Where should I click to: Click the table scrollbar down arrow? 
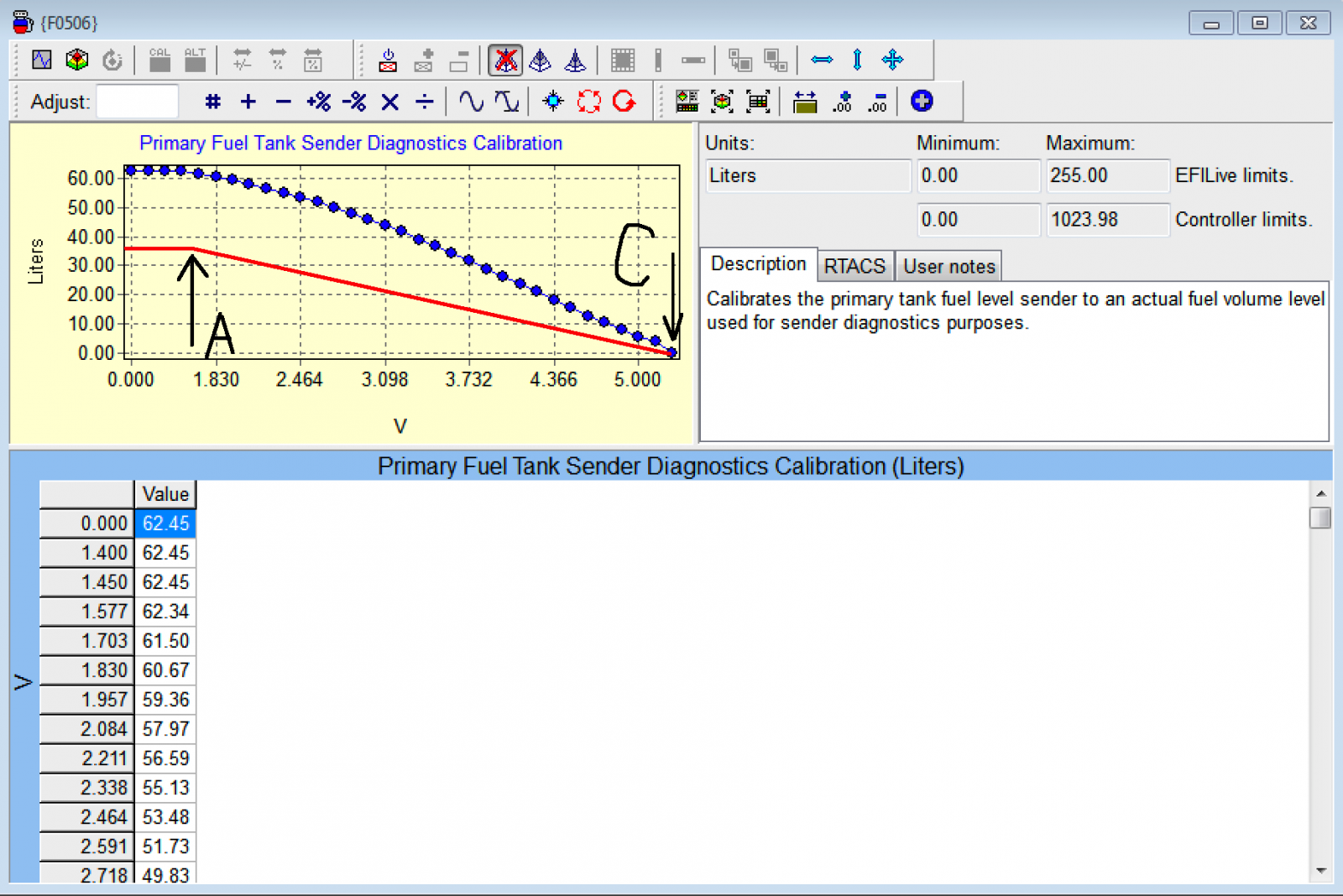[1320, 871]
